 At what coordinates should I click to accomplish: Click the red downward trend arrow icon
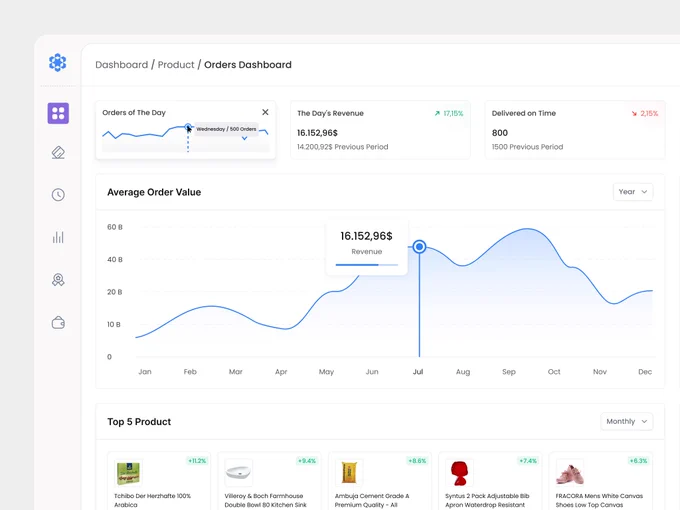(634, 113)
